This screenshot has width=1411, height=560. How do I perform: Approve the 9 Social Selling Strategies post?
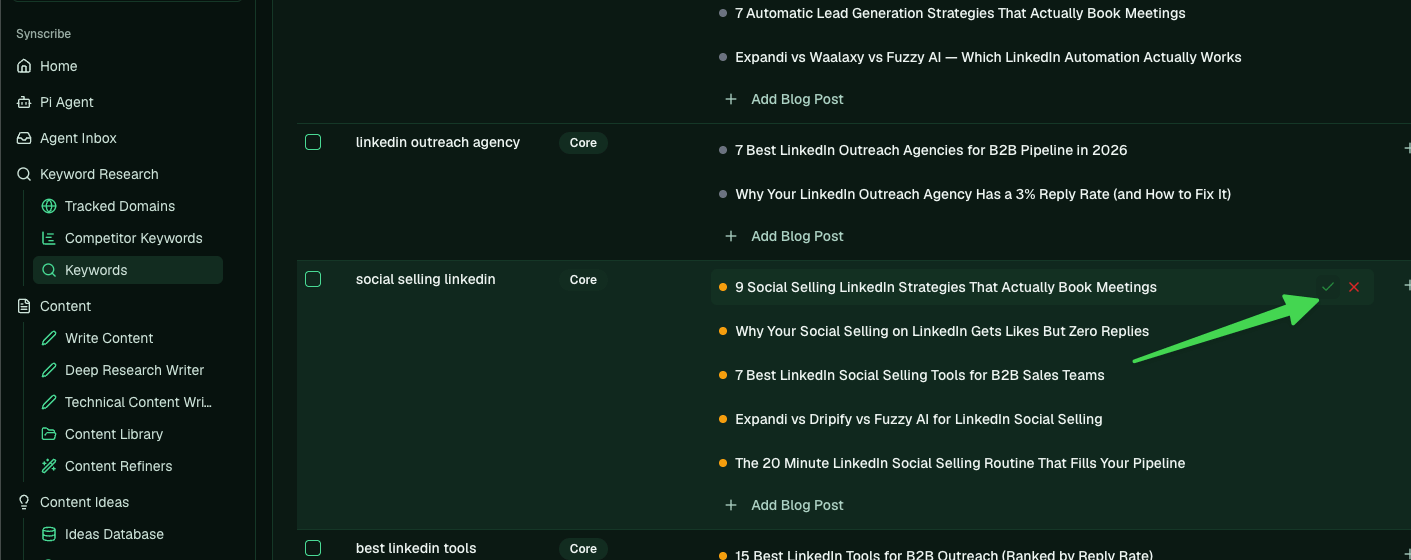[x=1328, y=287]
